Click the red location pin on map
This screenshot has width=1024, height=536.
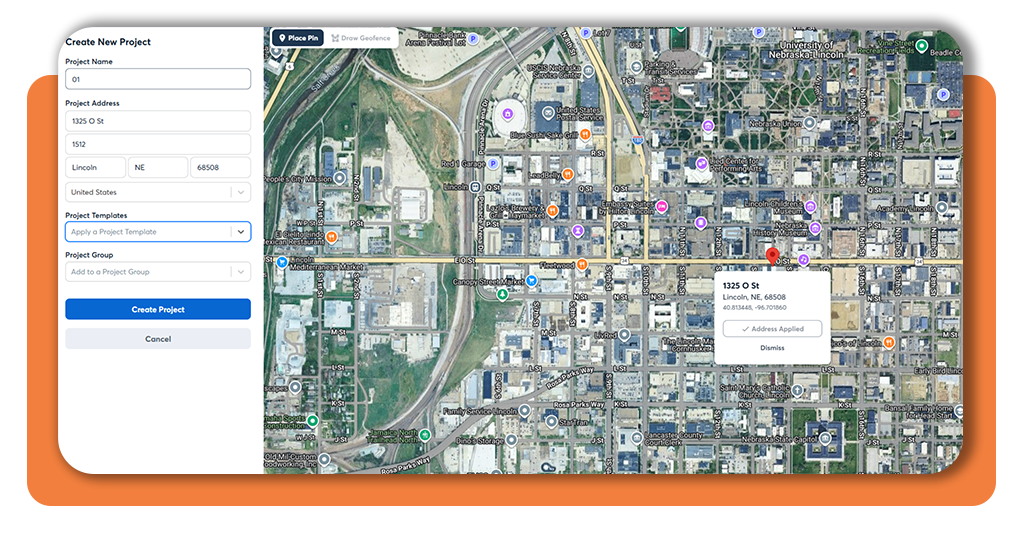(x=773, y=256)
